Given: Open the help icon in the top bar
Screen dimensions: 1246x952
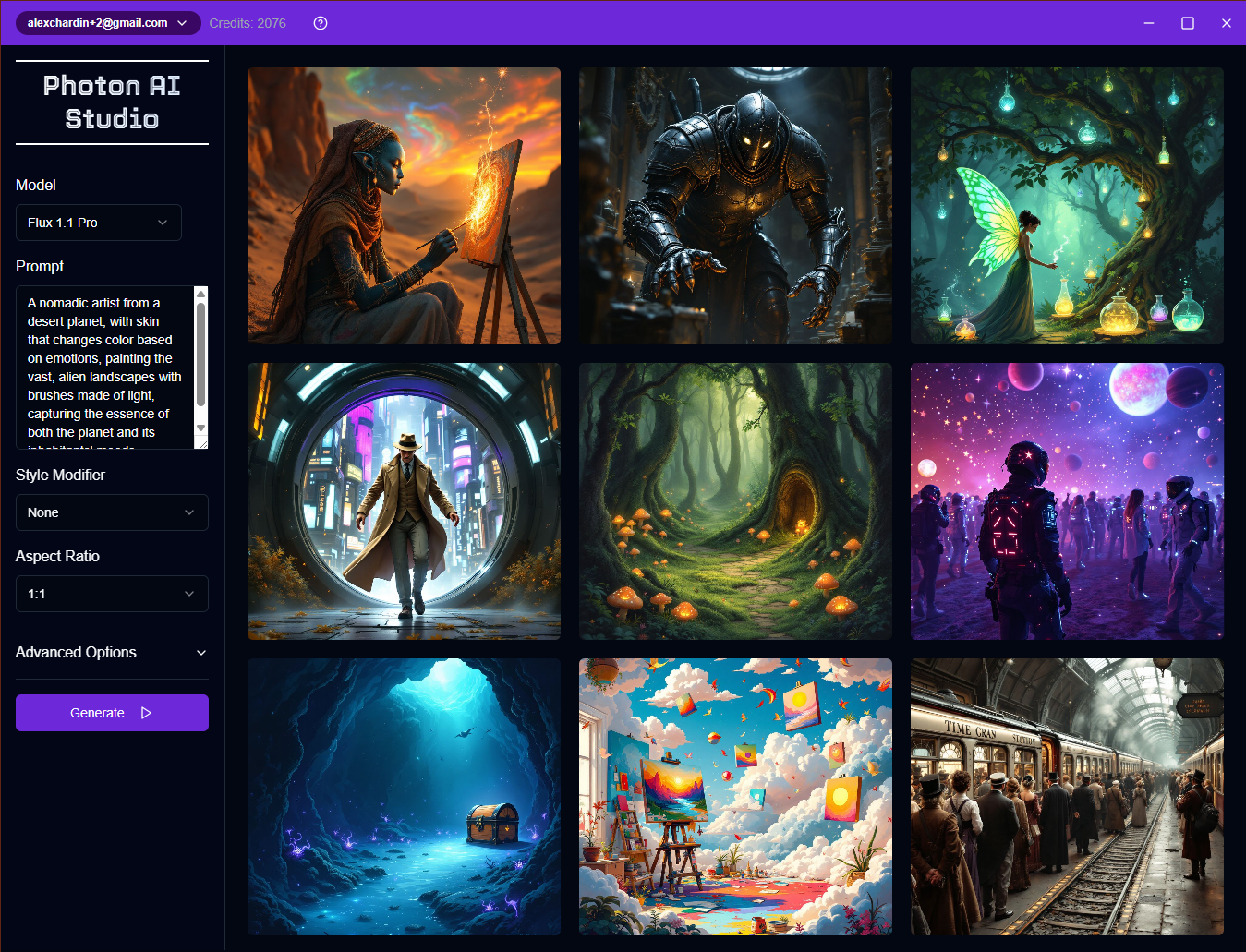Looking at the screenshot, I should click(x=320, y=23).
